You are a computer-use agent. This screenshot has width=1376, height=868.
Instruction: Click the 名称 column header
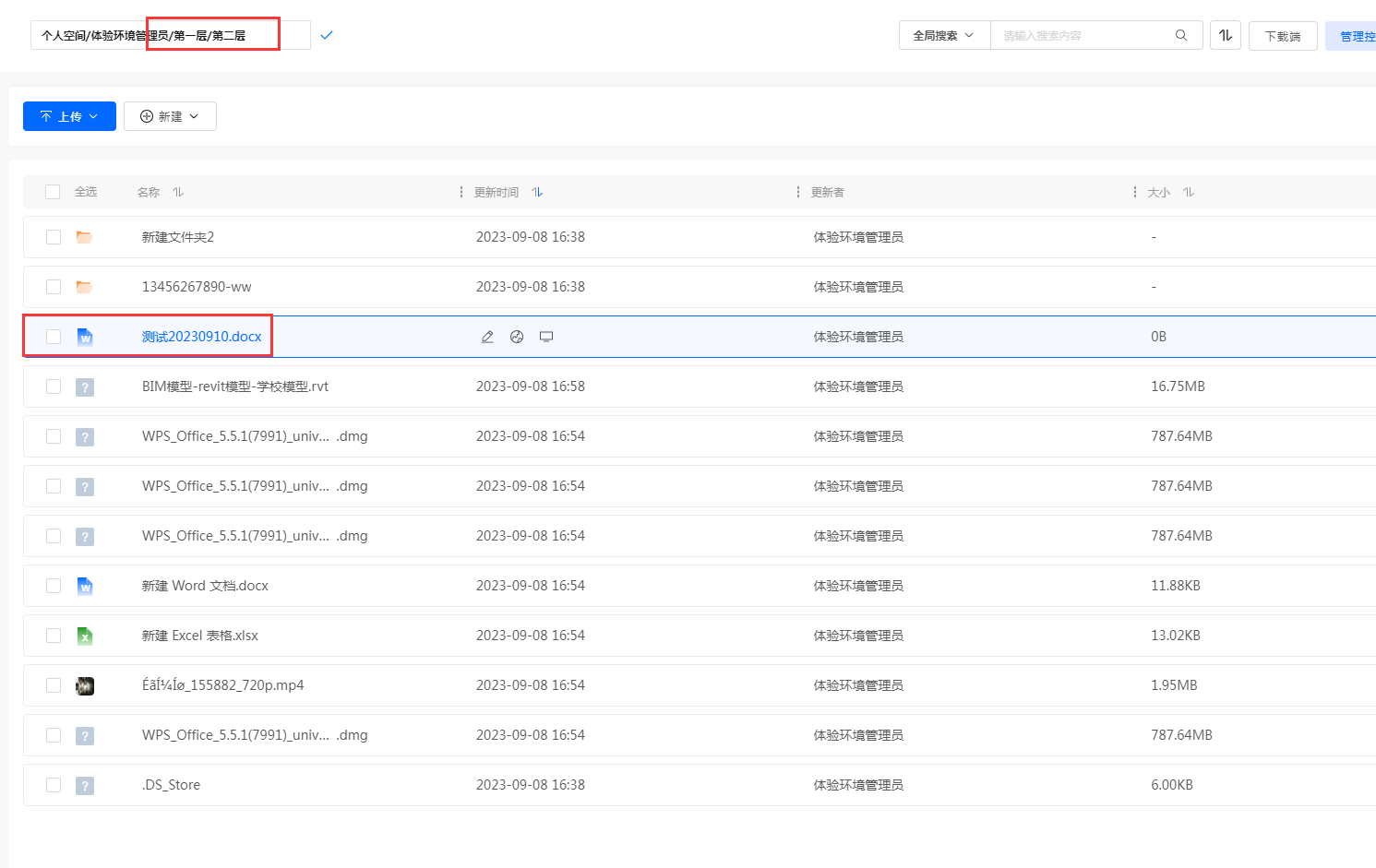[x=149, y=192]
